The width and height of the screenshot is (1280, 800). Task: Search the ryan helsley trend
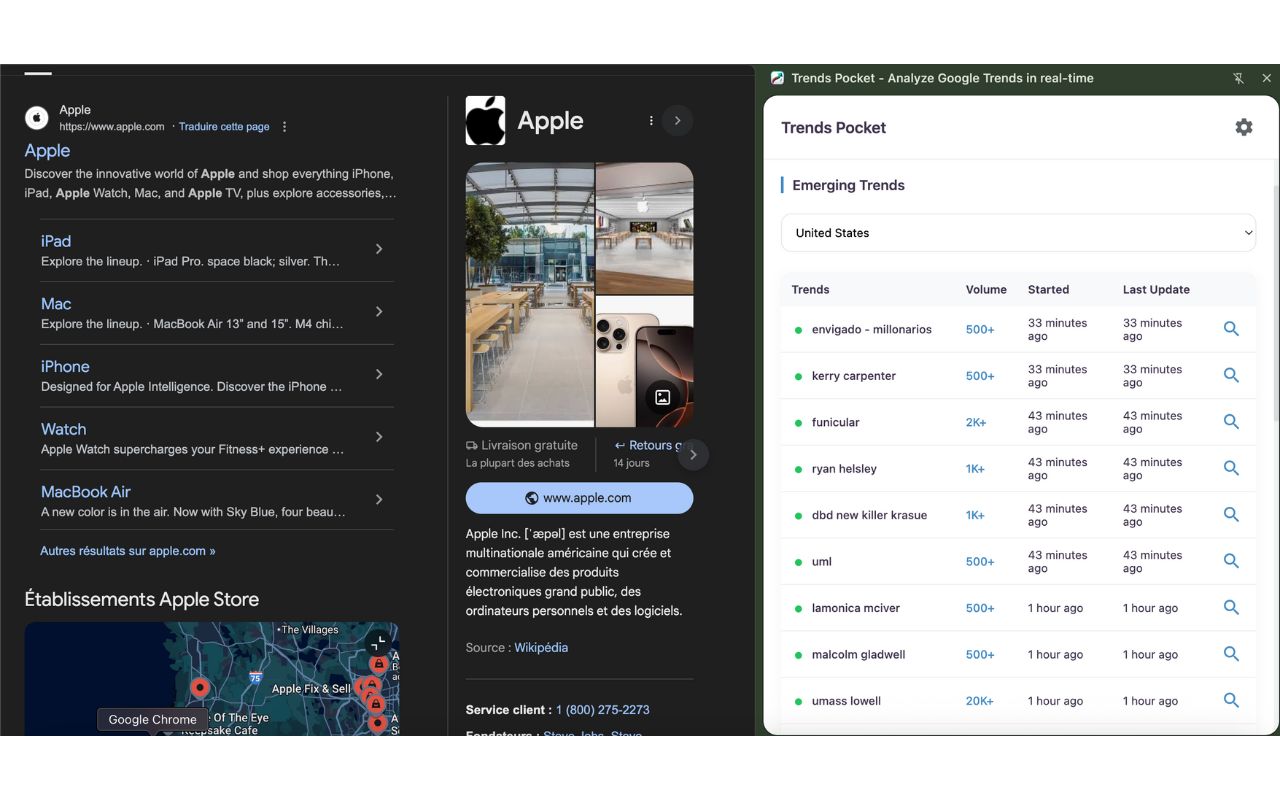(x=1231, y=468)
